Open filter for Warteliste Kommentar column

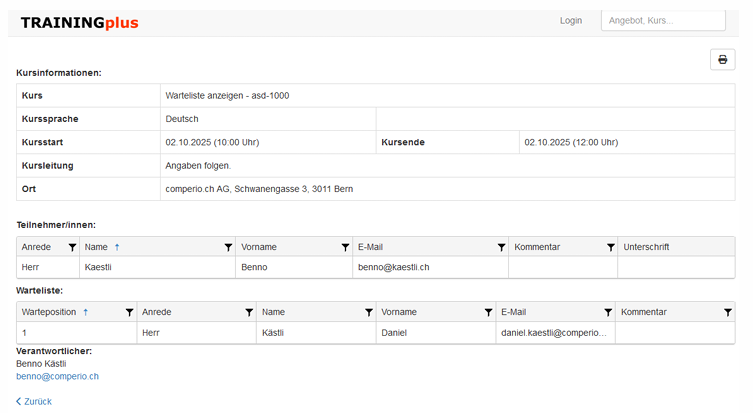tap(727, 313)
